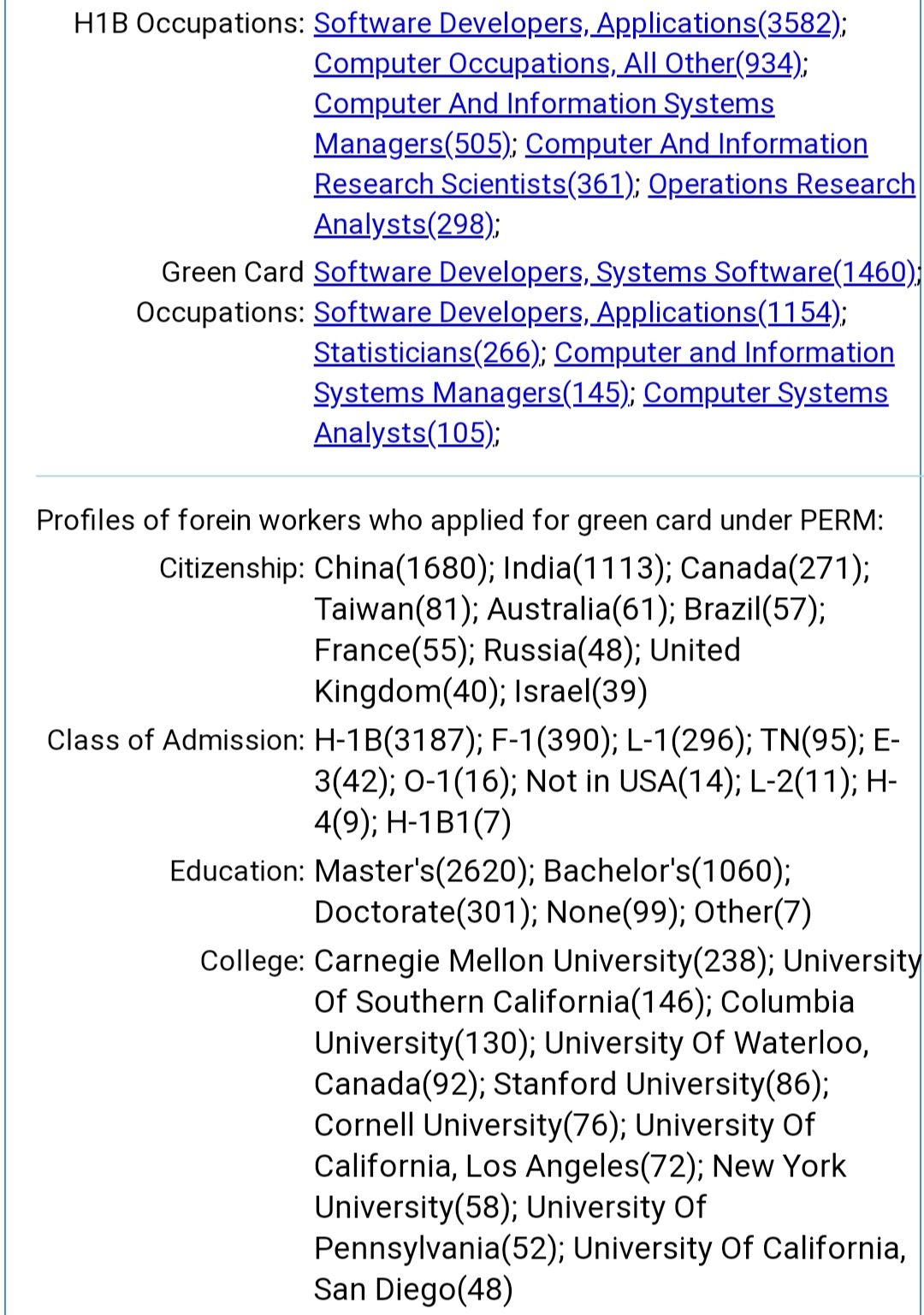The height and width of the screenshot is (1315, 924).
Task: Click the H1B Occupations label
Action: 189,24
